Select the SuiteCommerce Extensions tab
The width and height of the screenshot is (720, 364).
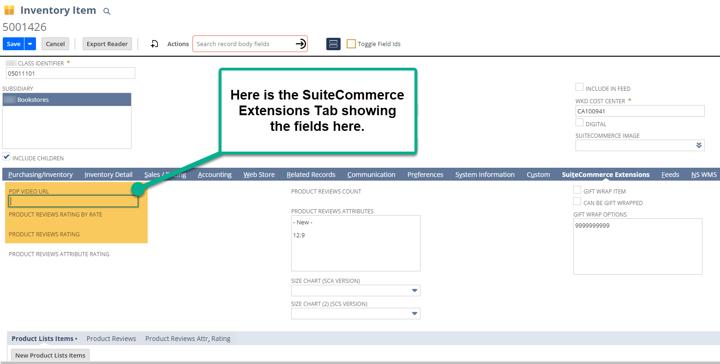pos(606,174)
